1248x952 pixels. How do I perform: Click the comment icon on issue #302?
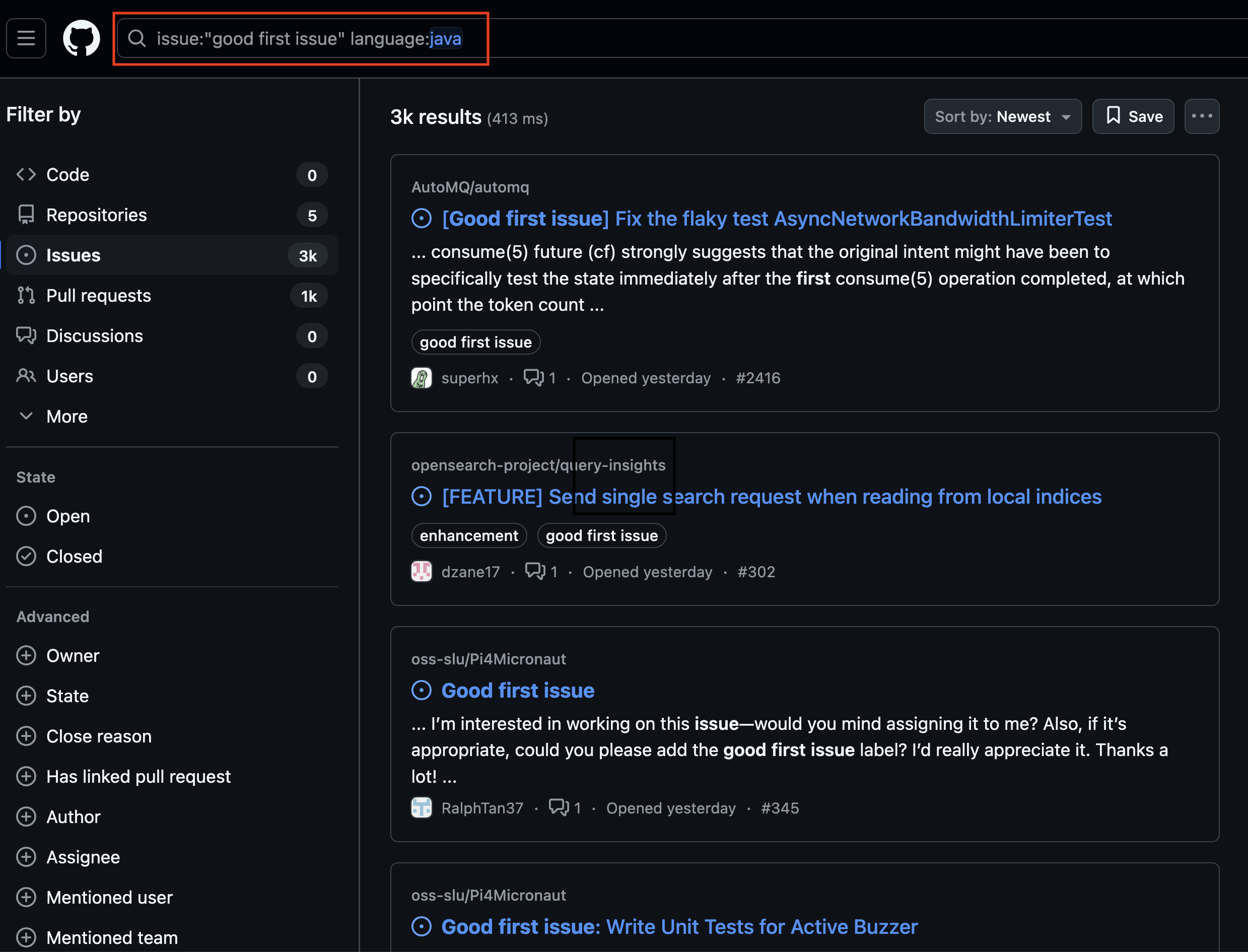point(535,571)
